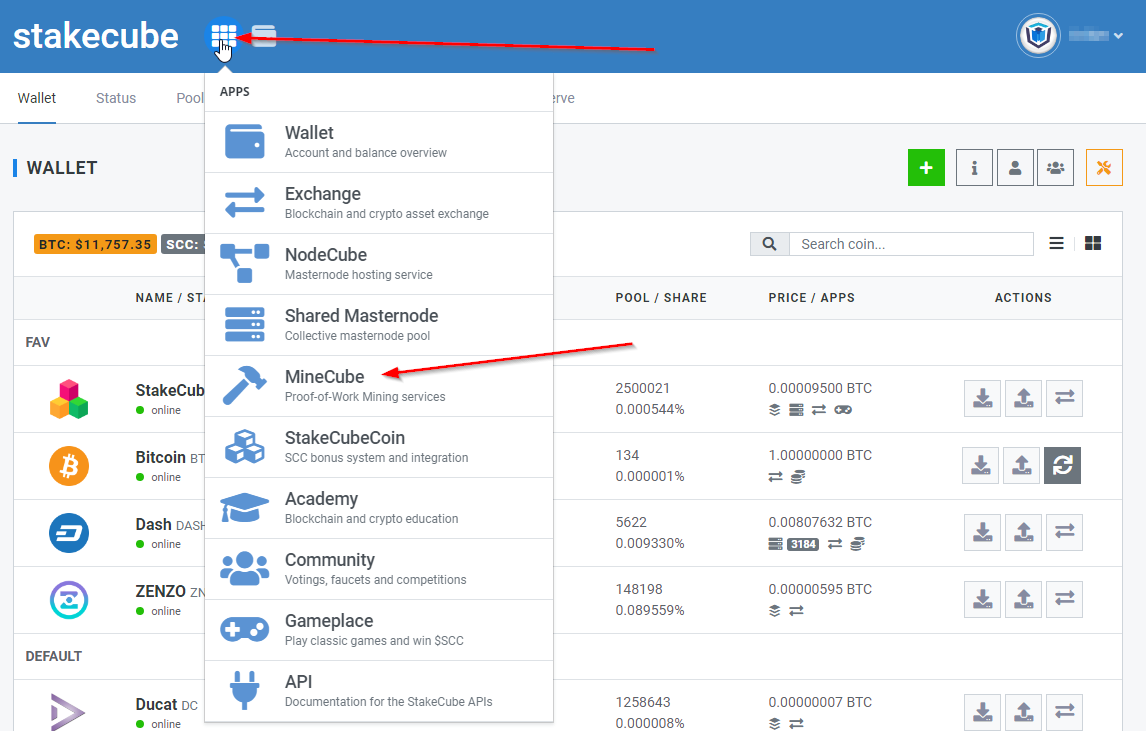Open MineCube mining services
1146x731 pixels.
[x=379, y=386]
